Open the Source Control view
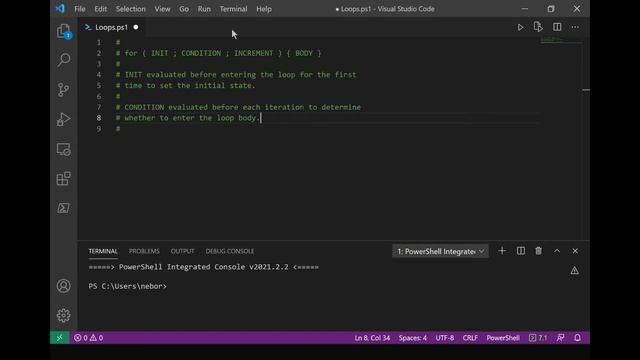 pos(64,90)
